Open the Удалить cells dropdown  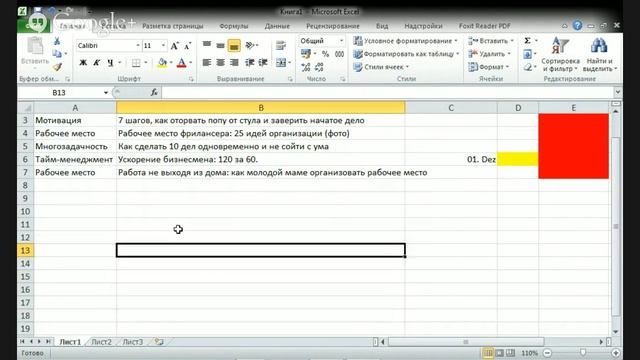click(x=489, y=54)
